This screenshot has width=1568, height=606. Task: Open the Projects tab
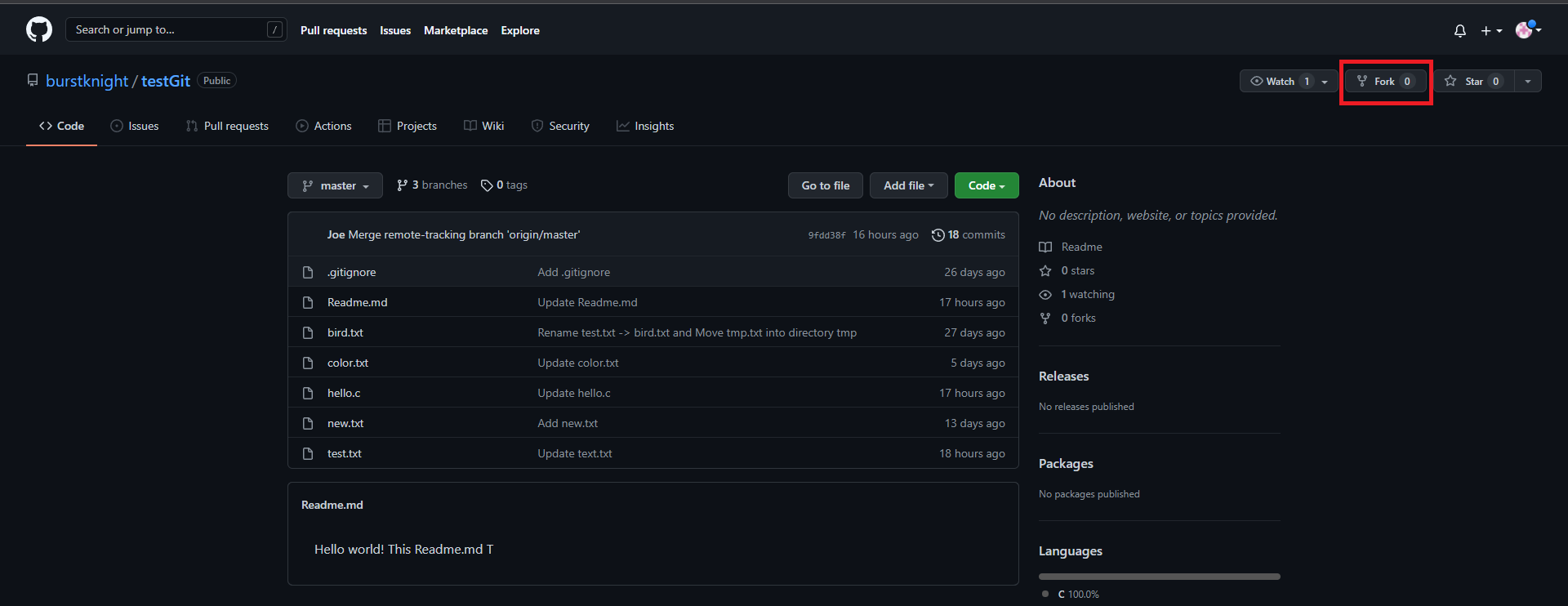408,126
